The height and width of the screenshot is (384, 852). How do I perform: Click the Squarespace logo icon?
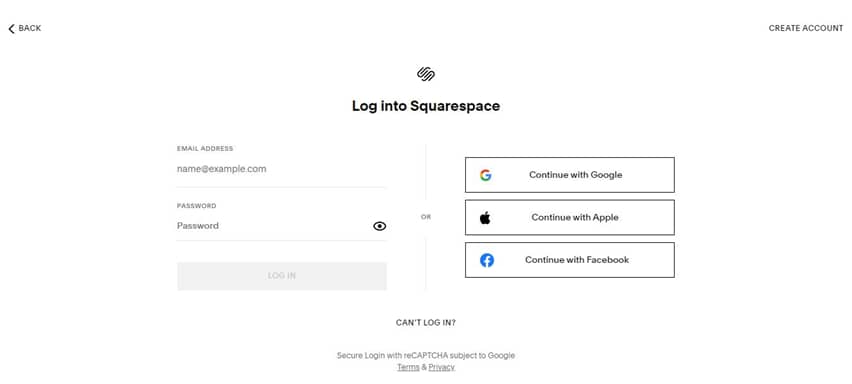[426, 74]
